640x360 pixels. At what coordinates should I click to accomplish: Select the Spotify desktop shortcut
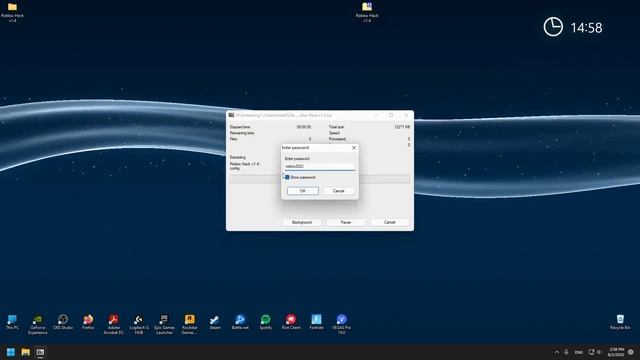point(265,322)
